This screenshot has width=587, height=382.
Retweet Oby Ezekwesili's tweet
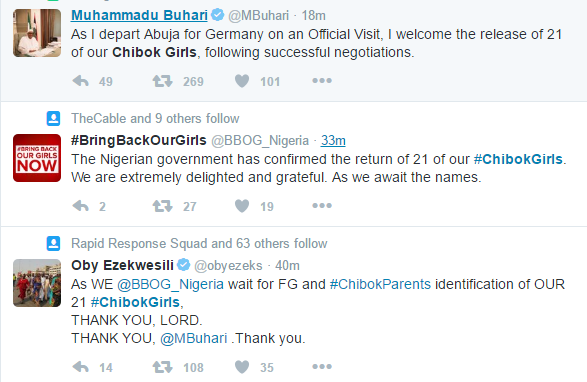point(162,367)
